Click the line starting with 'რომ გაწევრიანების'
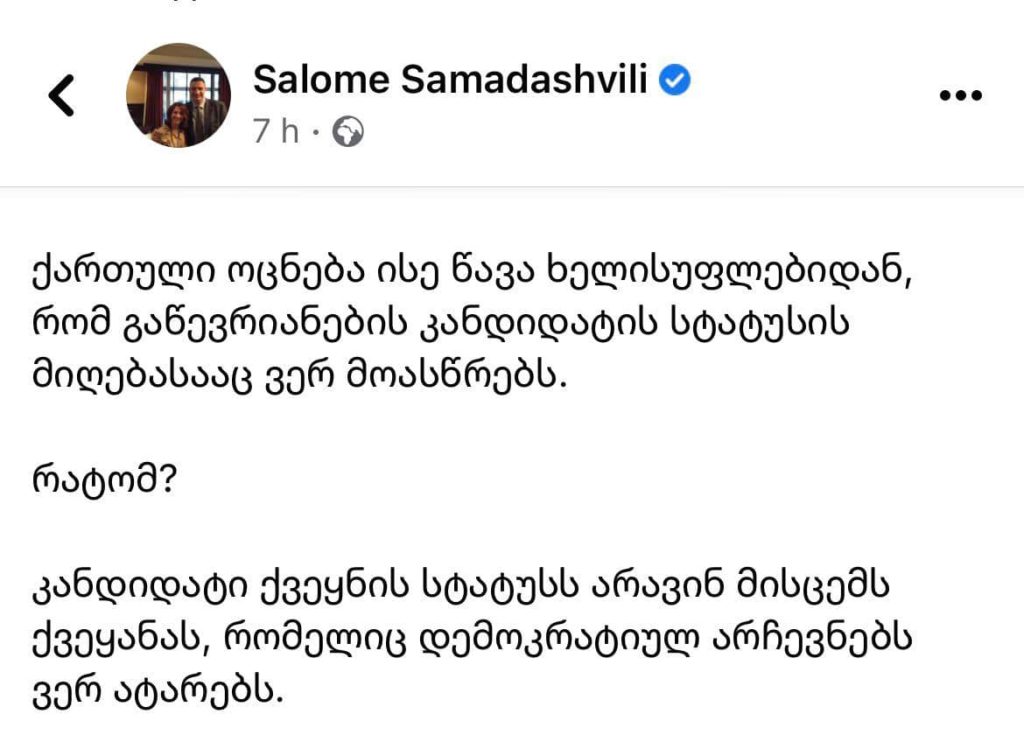 pos(441,324)
